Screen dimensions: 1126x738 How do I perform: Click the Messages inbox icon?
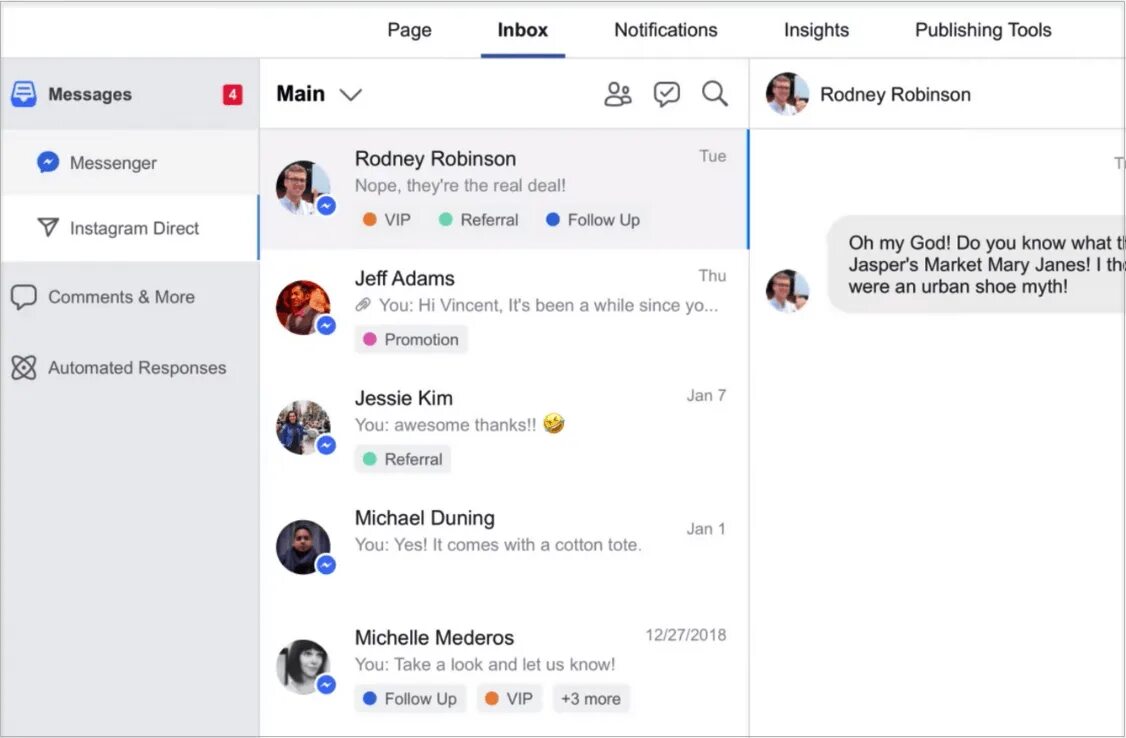pyautogui.click(x=23, y=94)
